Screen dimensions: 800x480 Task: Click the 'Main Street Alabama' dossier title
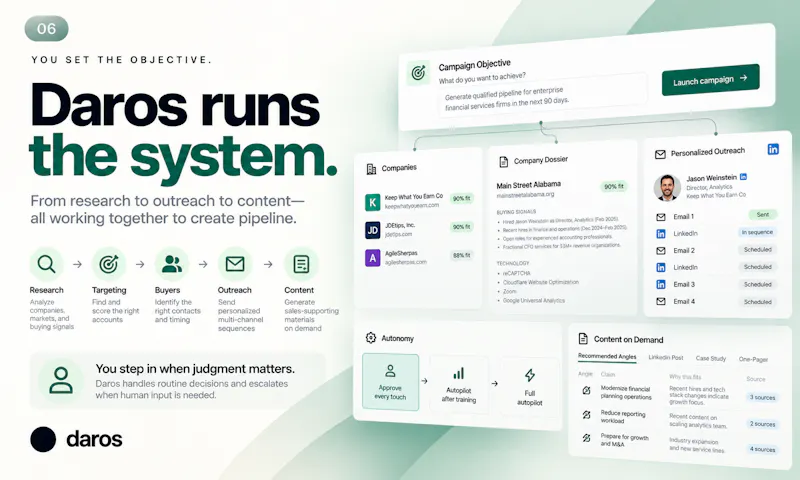(529, 185)
